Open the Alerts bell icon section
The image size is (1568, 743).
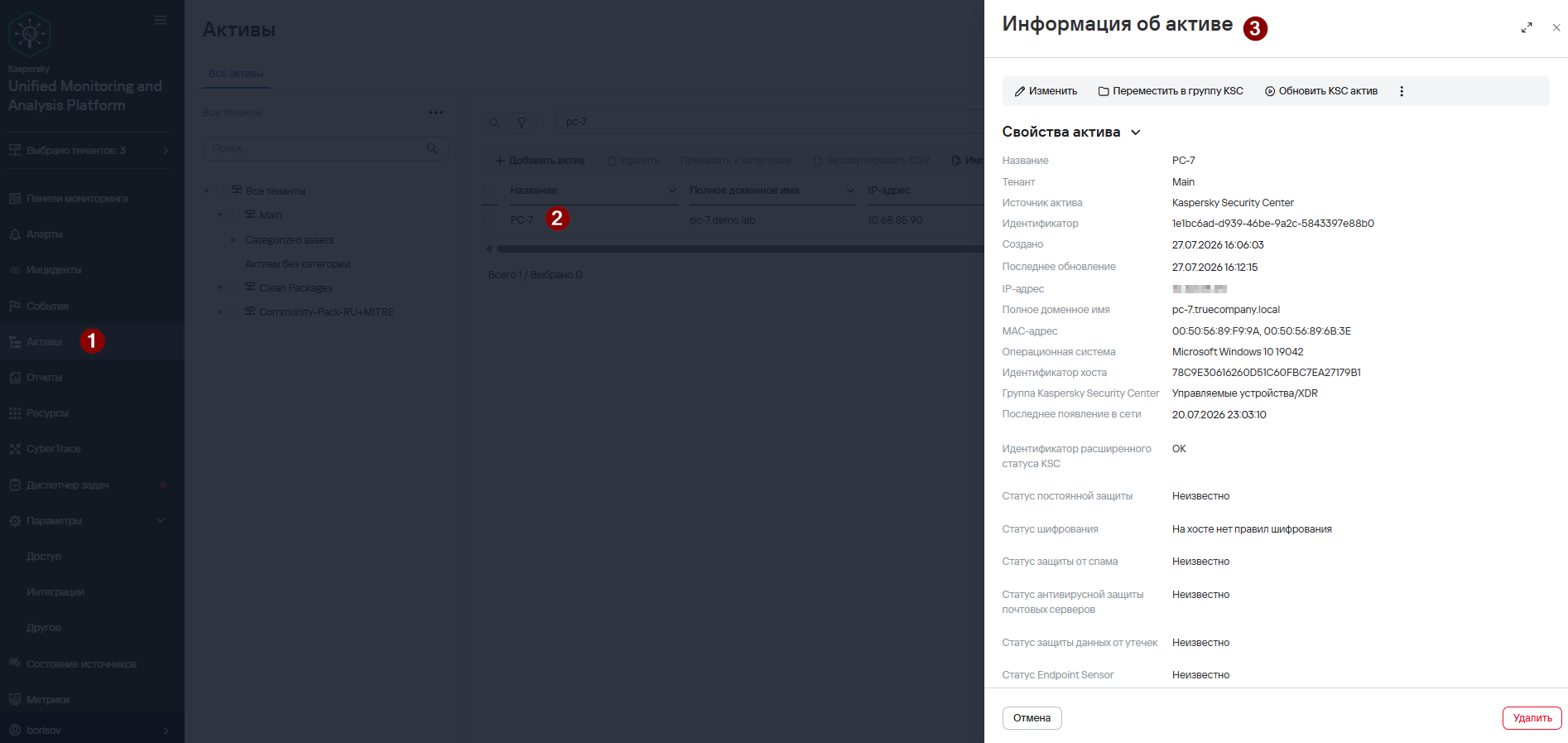(15, 234)
